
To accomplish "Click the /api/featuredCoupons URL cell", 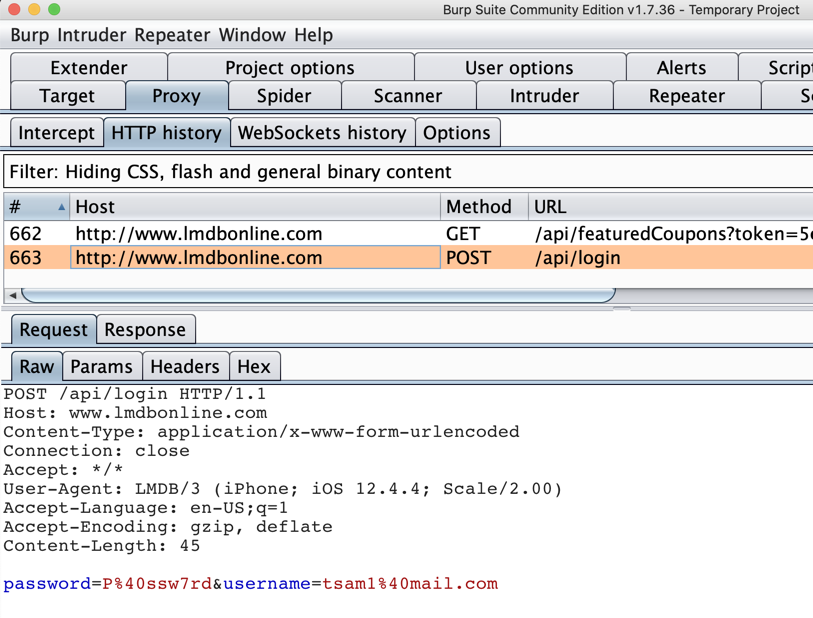I will pos(670,234).
